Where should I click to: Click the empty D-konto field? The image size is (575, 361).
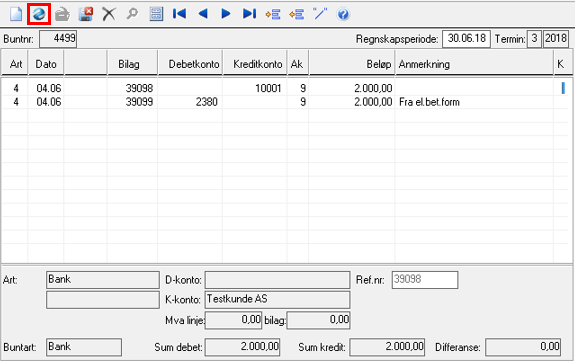(277, 280)
